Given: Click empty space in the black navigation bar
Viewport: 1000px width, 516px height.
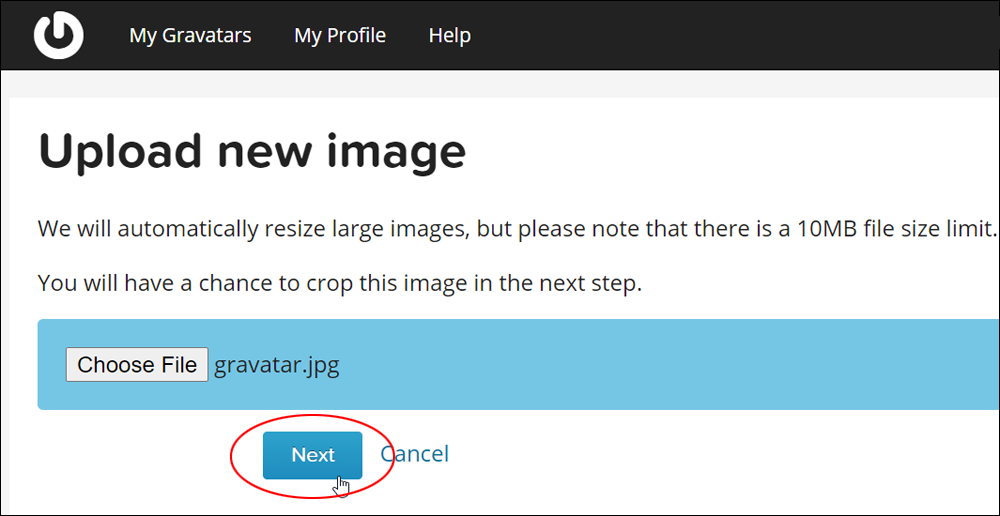Looking at the screenshot, I should point(733,35).
